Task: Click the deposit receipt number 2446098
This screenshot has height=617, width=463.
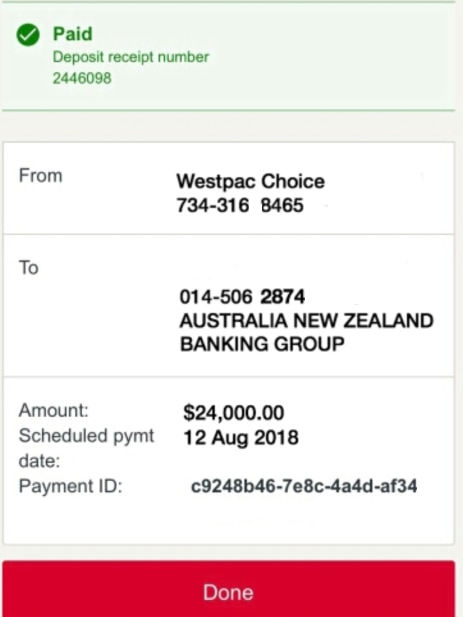Action: [82, 78]
